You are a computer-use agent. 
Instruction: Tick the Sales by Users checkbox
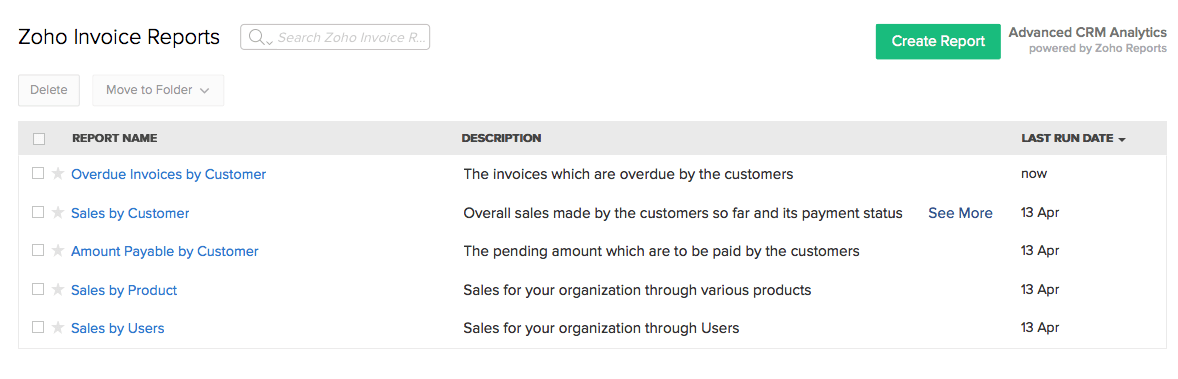(38, 328)
